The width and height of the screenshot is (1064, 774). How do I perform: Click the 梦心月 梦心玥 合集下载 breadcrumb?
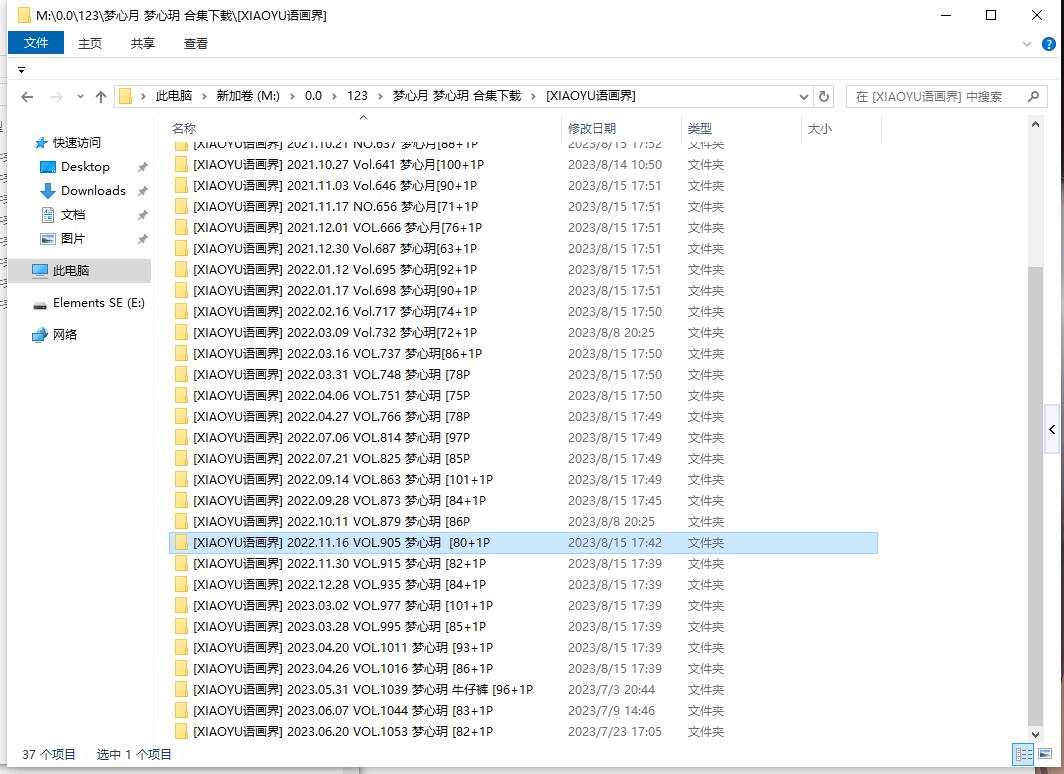tap(457, 96)
